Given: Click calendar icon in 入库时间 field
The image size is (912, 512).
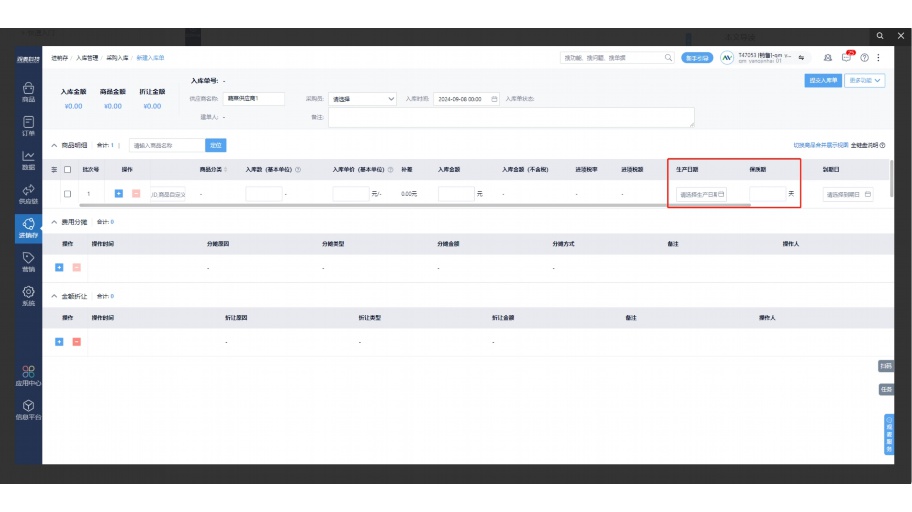Looking at the screenshot, I should click(494, 99).
